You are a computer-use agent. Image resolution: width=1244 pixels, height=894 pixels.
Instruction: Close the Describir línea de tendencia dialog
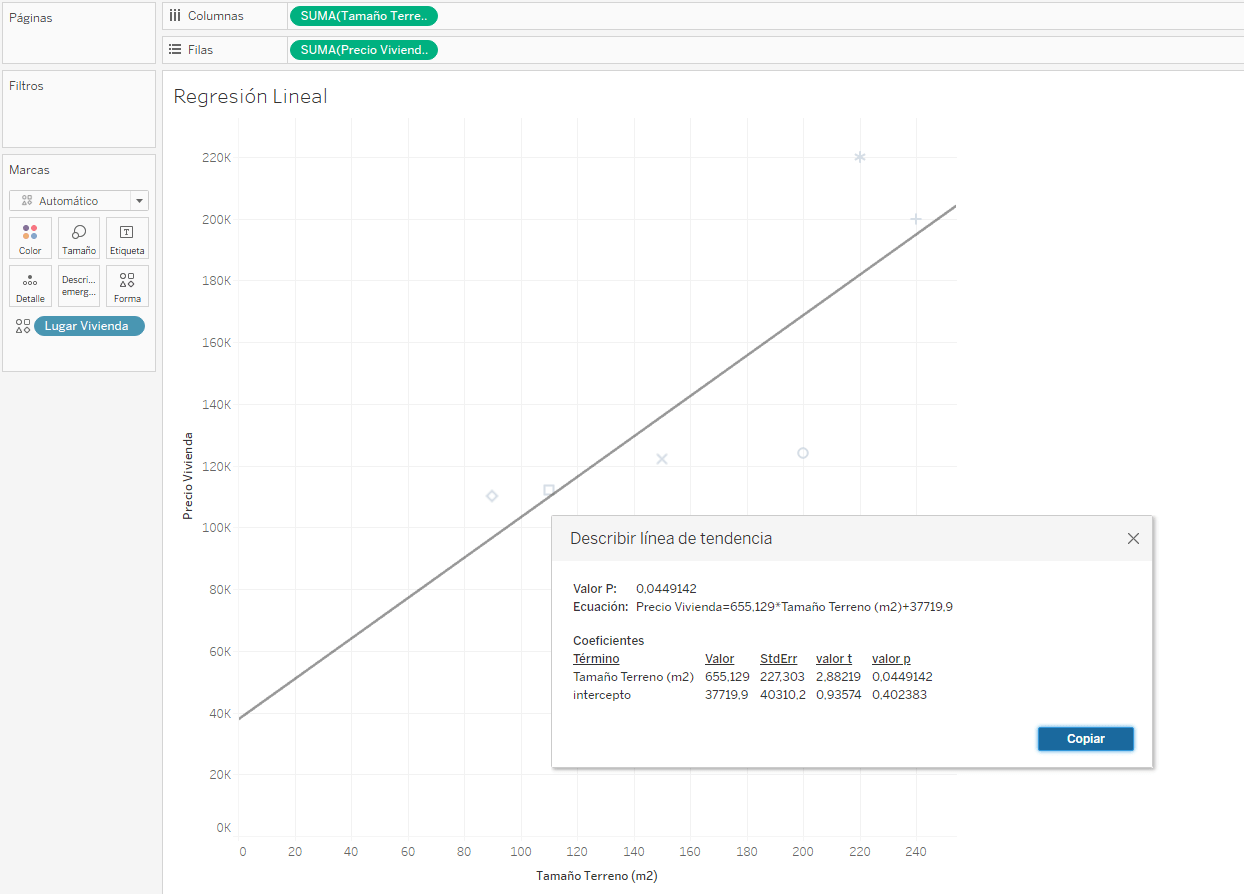coord(1133,538)
